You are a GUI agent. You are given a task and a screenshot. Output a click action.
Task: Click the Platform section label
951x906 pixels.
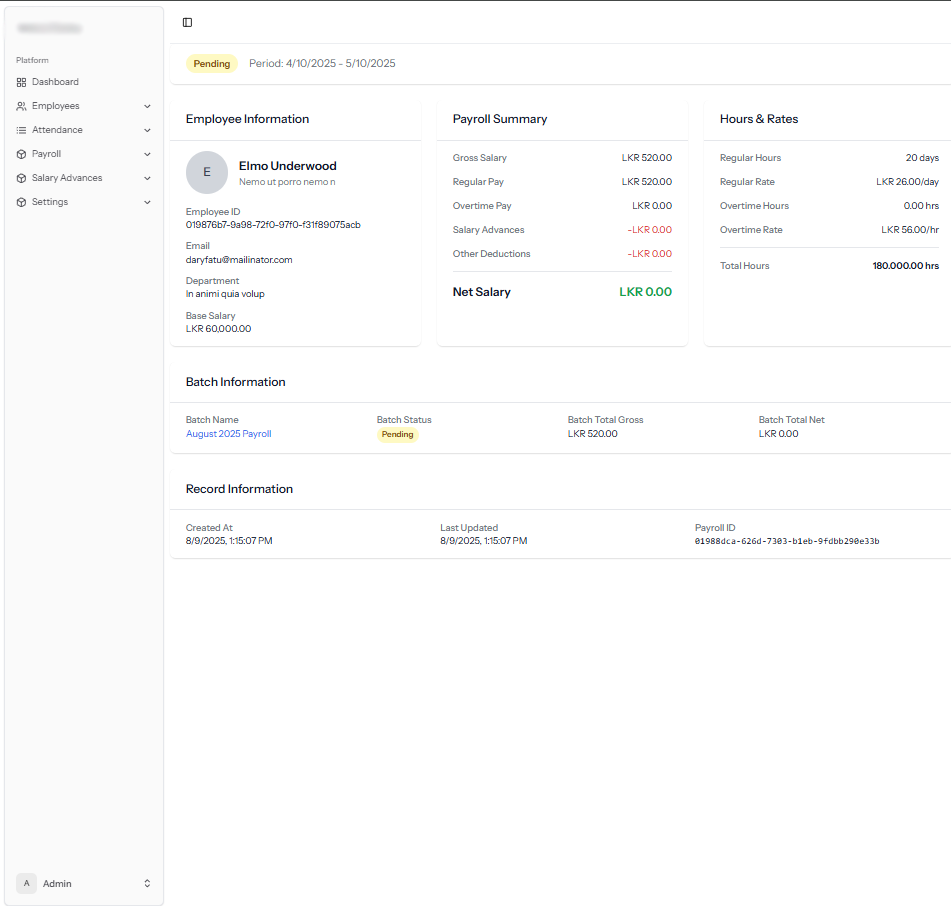coord(32,60)
